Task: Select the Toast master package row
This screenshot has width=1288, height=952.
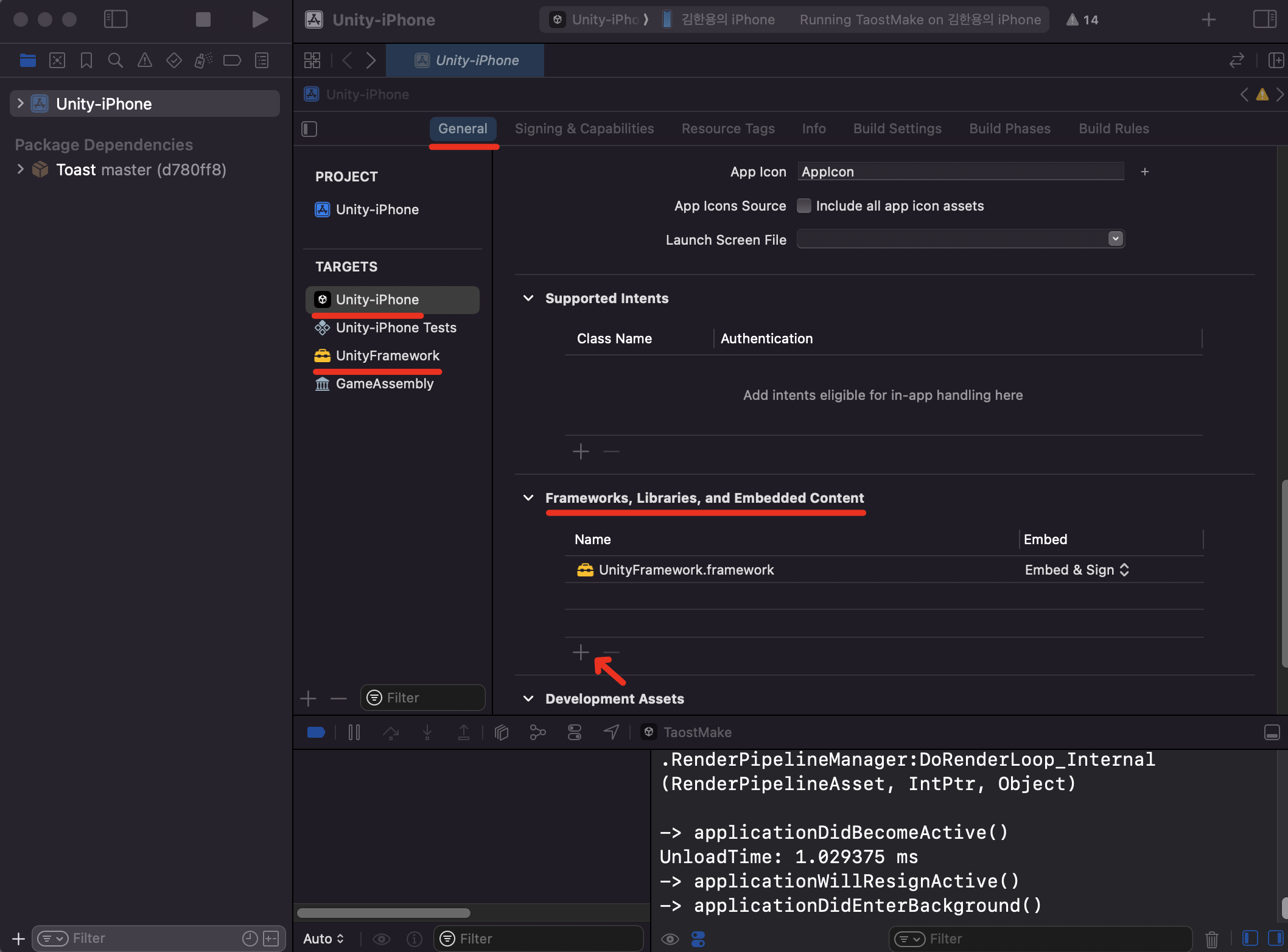Action: click(141, 169)
